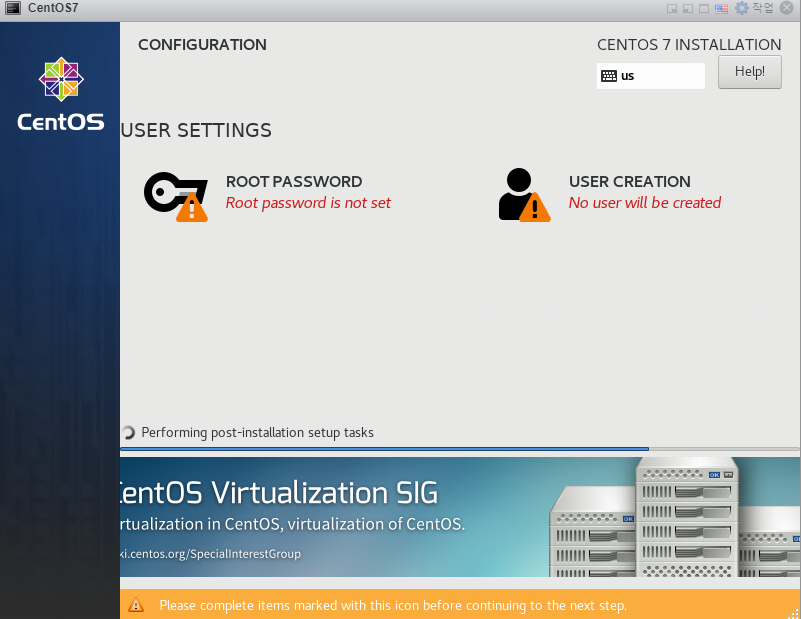
Task: Close the CentOS7 window
Action: click(787, 8)
